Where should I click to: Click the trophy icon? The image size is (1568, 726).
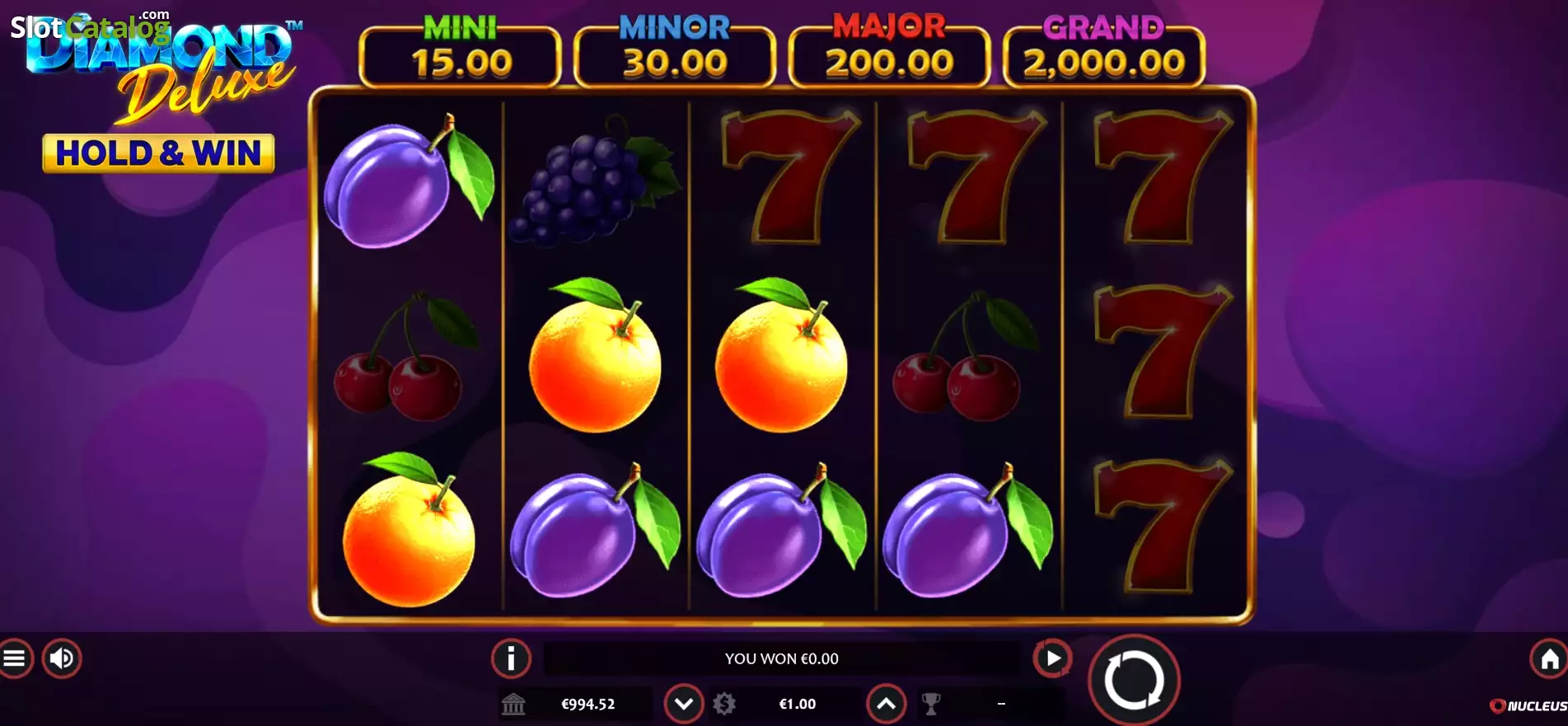coord(931,704)
